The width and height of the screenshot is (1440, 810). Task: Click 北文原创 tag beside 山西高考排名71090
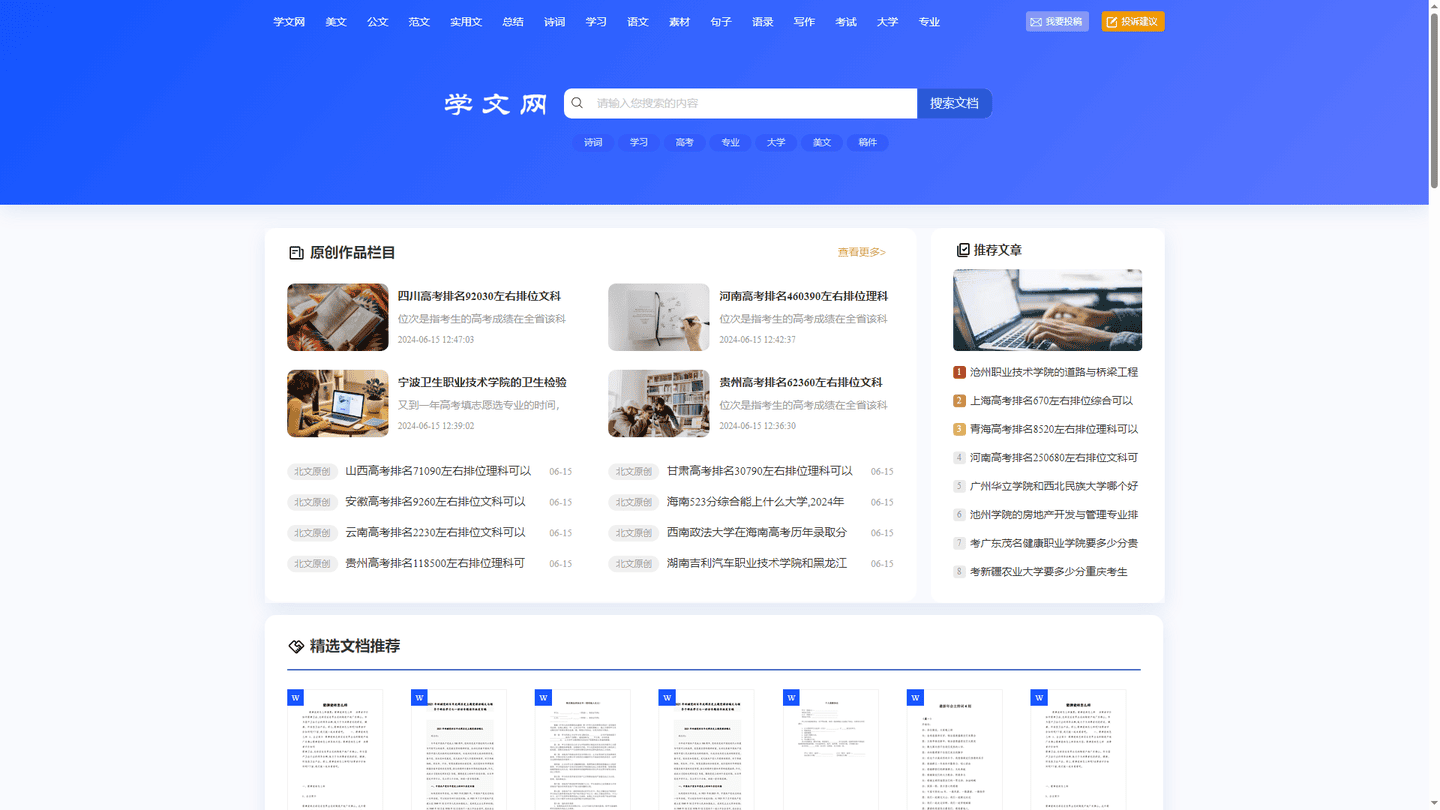coord(312,472)
